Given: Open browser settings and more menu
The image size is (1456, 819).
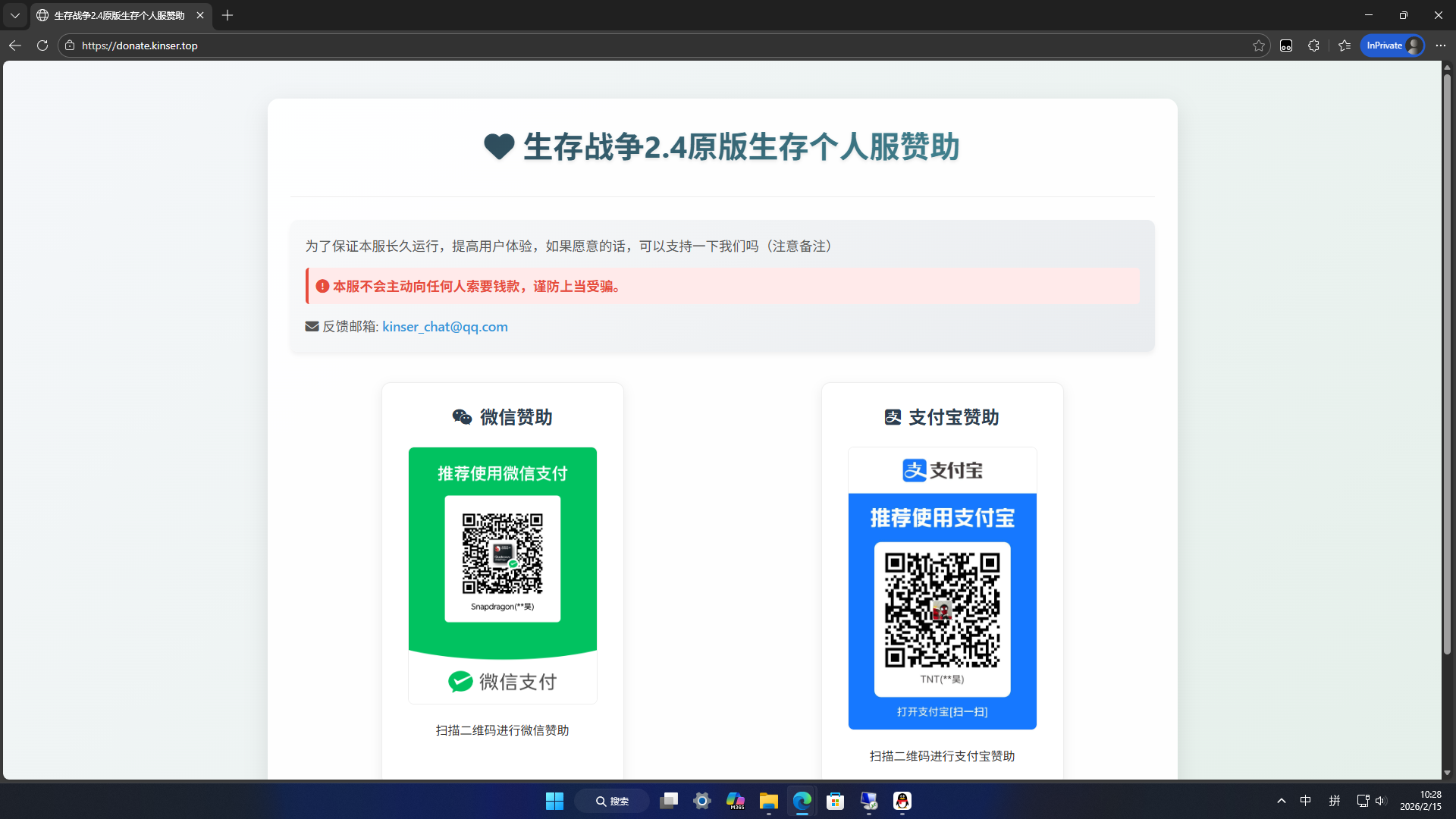Looking at the screenshot, I should tap(1441, 45).
